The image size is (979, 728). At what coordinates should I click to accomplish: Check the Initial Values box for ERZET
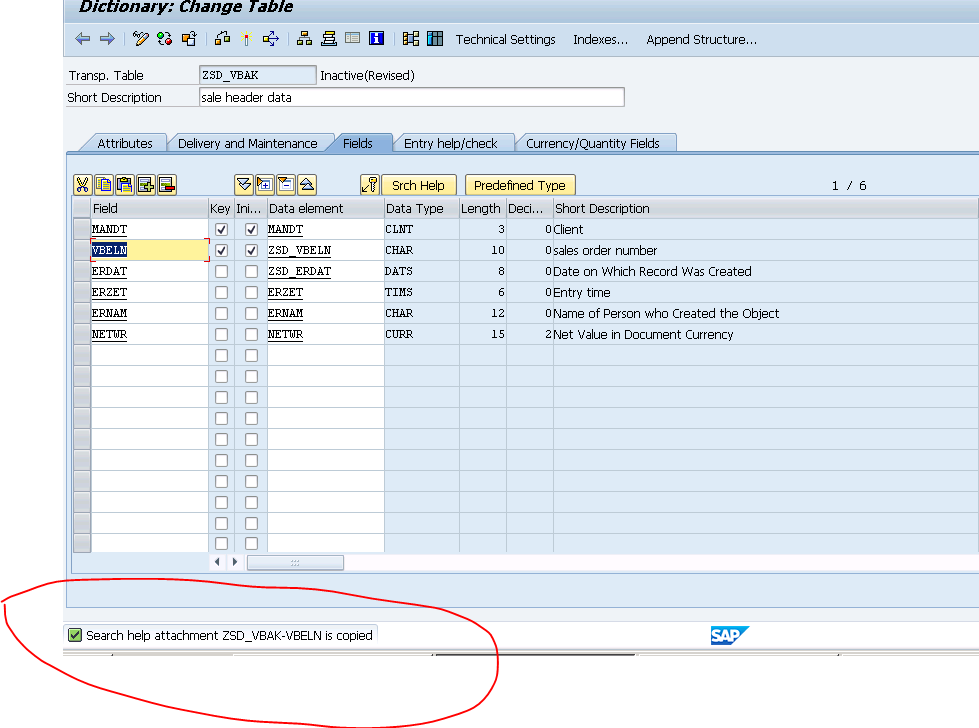(250, 292)
